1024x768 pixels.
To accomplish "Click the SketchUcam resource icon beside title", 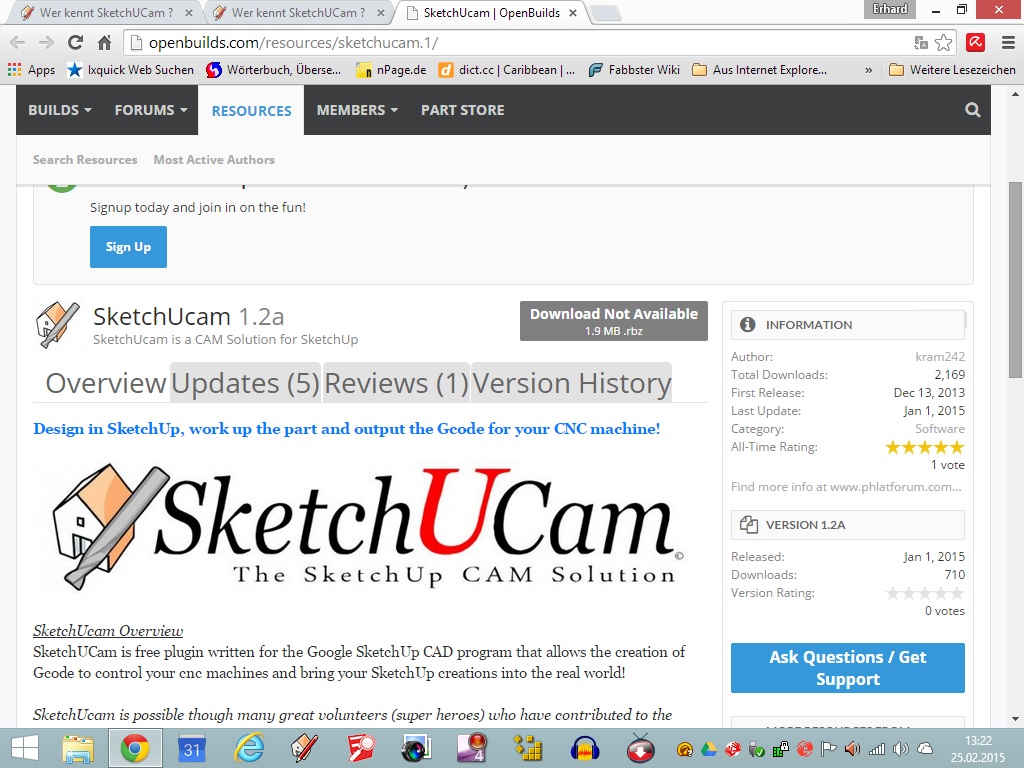I will tap(57, 324).
